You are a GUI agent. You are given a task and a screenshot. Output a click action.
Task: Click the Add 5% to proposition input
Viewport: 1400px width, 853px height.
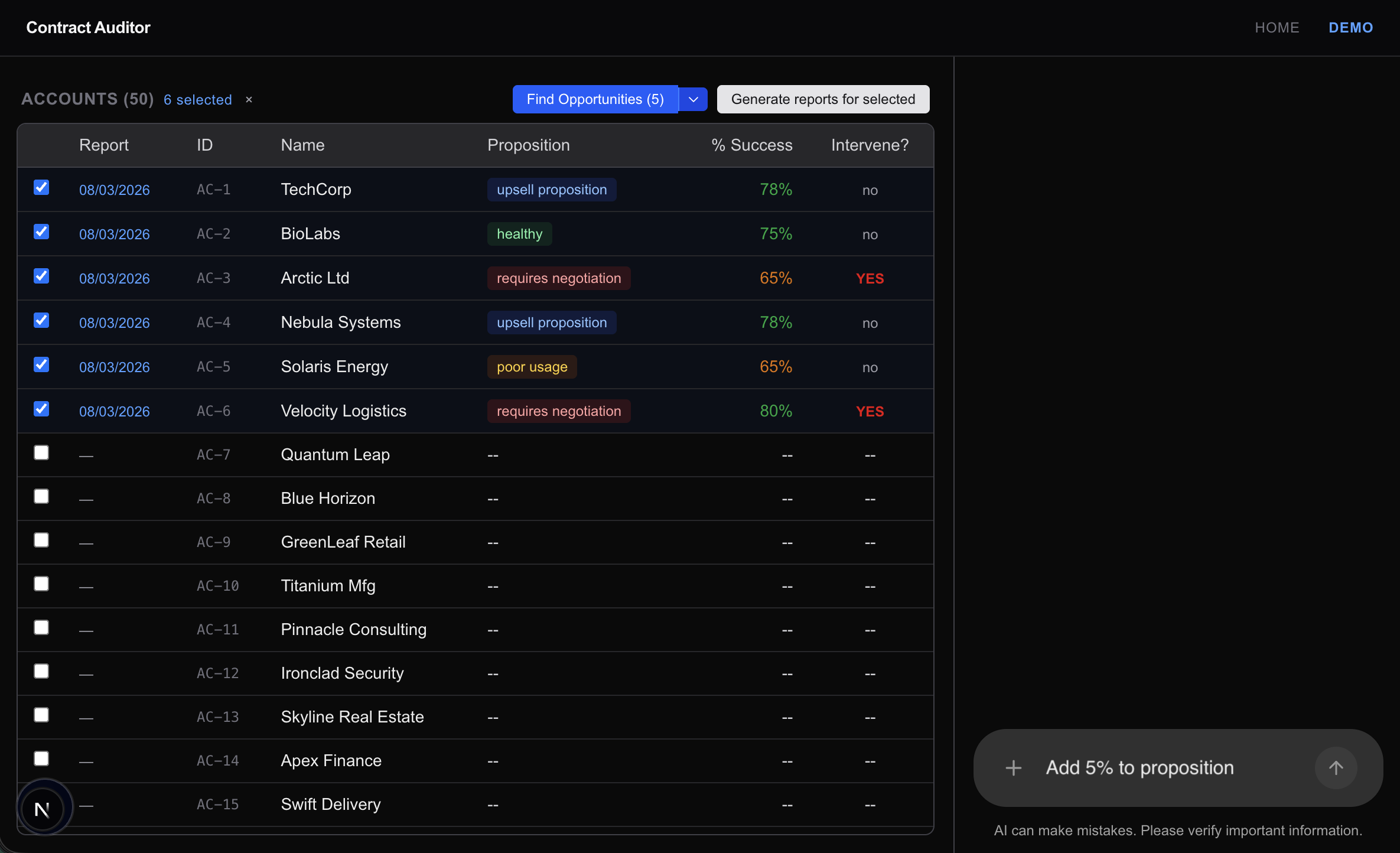point(1140,767)
